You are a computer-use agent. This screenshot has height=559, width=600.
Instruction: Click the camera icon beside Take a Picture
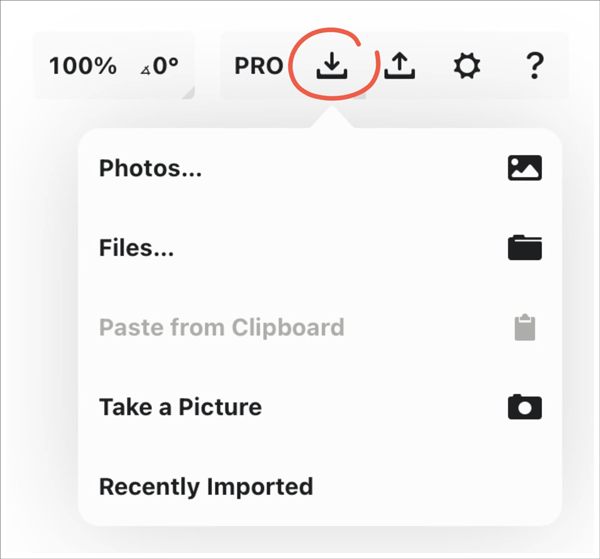coord(524,407)
